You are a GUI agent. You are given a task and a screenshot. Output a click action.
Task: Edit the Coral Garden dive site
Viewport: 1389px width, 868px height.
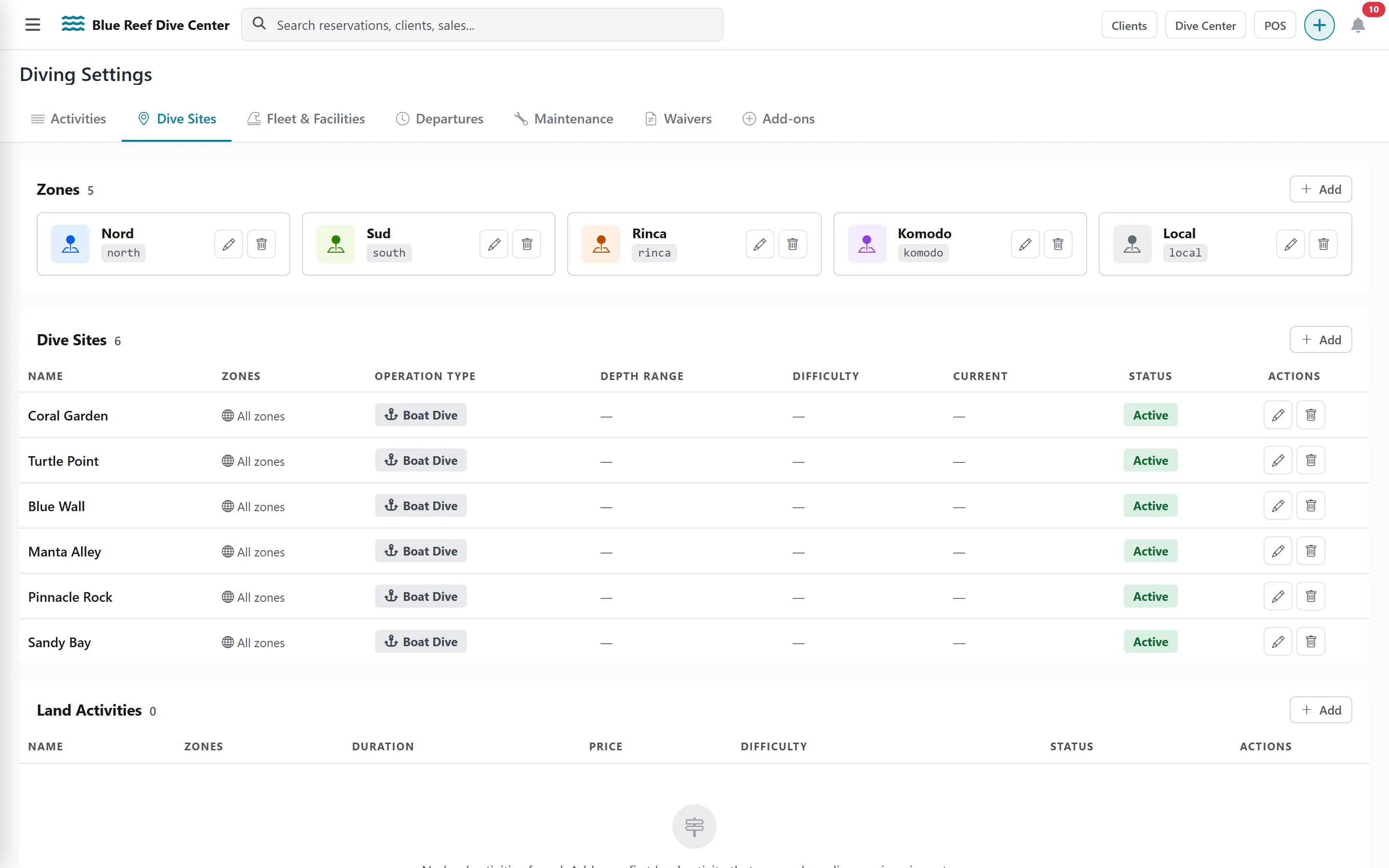(1278, 415)
